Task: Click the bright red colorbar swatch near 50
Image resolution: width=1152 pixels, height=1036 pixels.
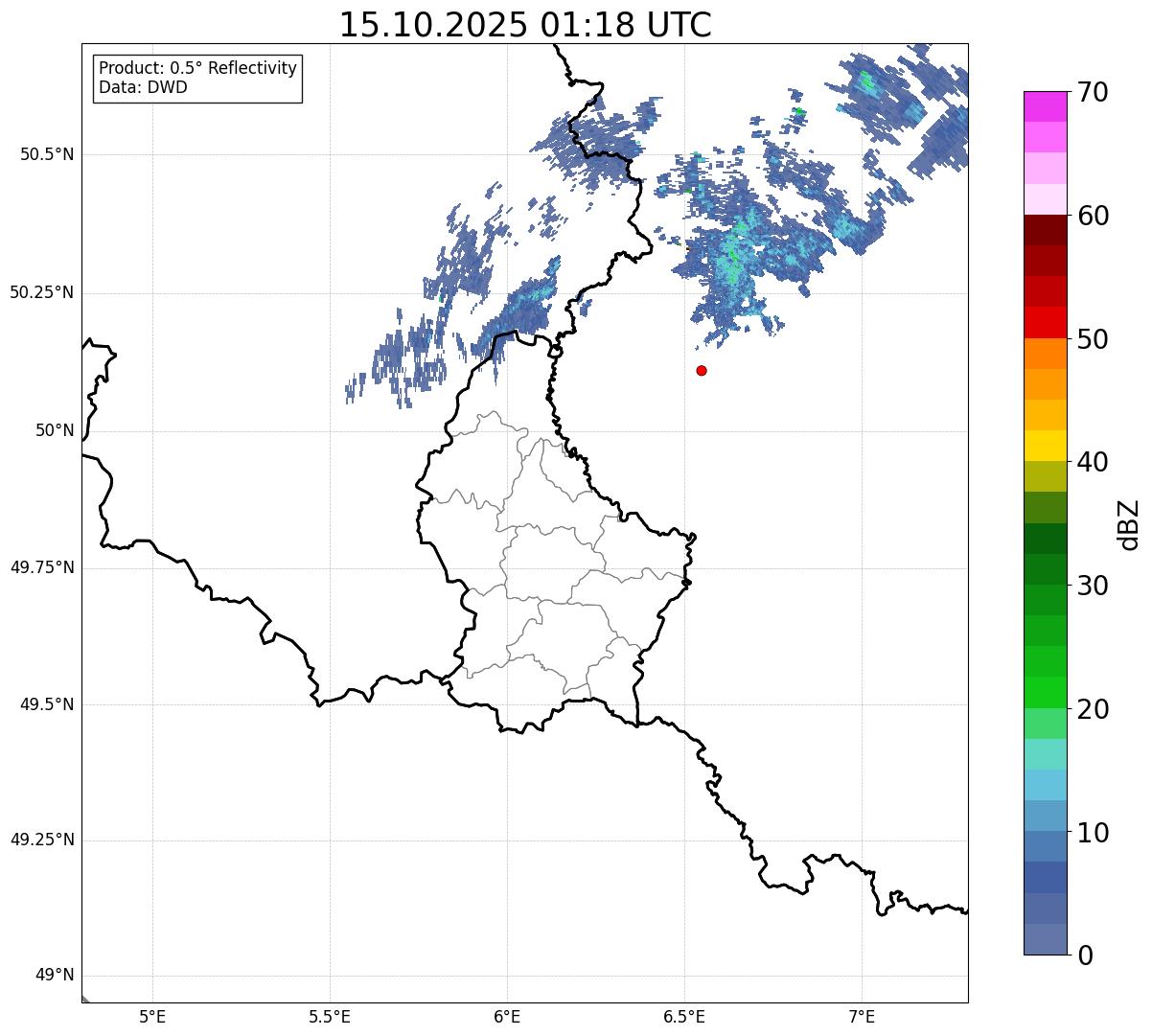Action: click(1045, 322)
